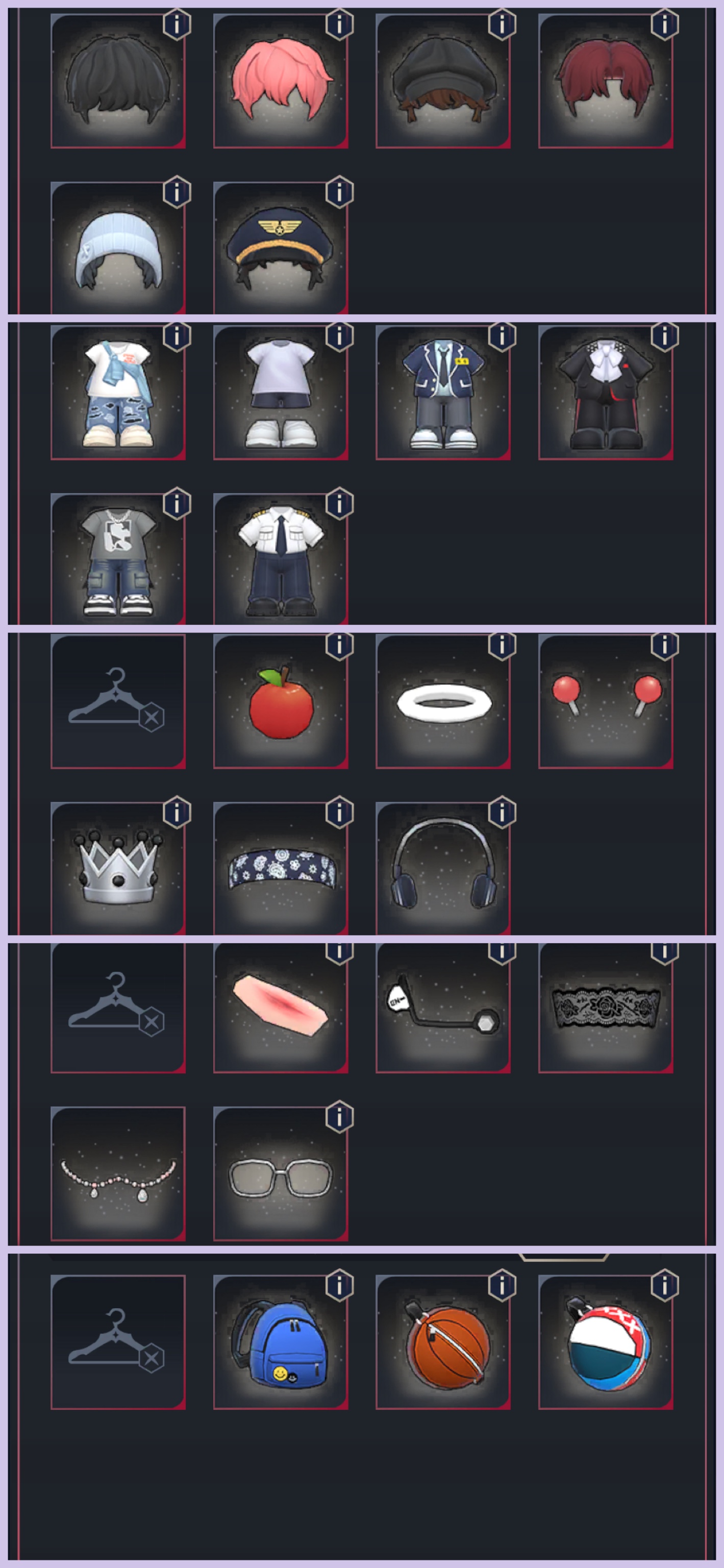724x1568 pixels.
Task: Select the blue floral headband
Action: coord(281,868)
